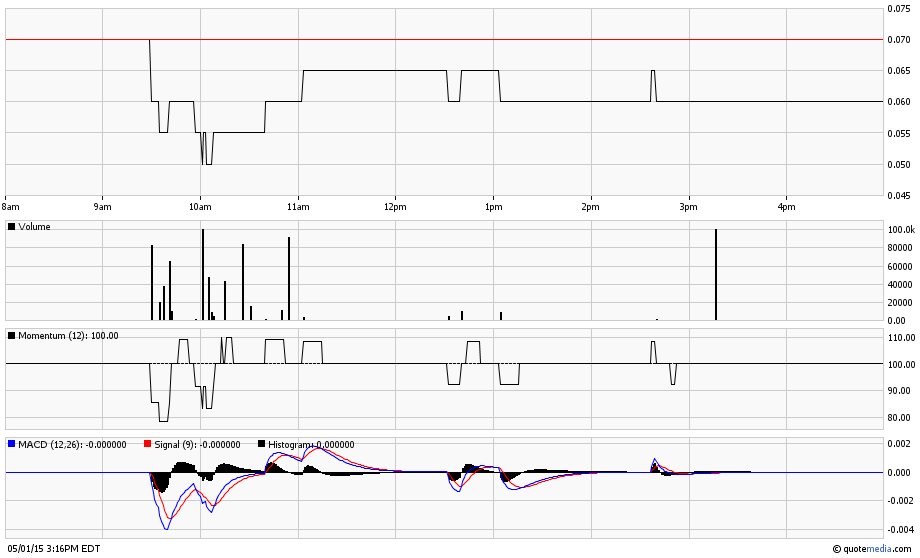Click the 'Volume' legend label
The height and width of the screenshot is (558, 920).
(x=34, y=226)
